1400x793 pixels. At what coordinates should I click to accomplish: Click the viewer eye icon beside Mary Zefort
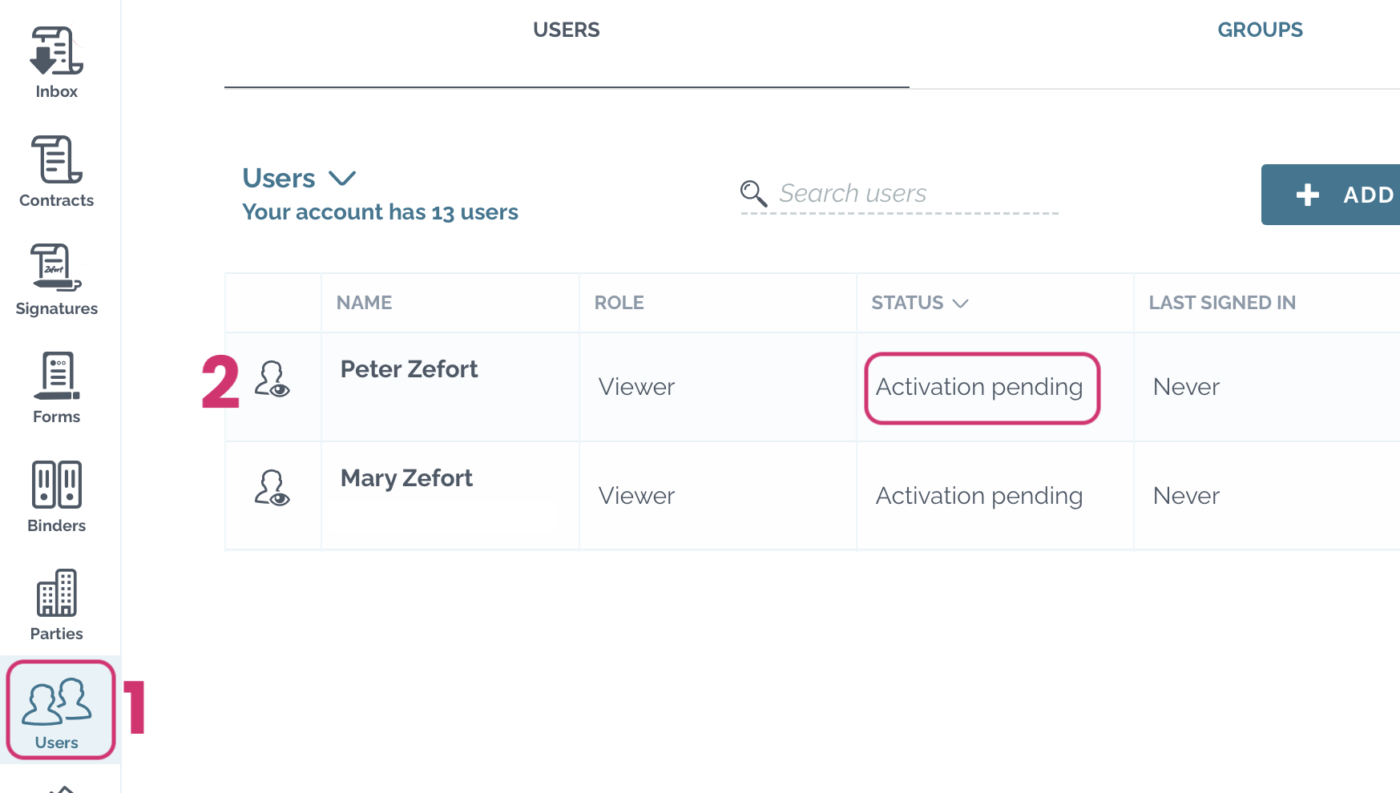tap(272, 487)
